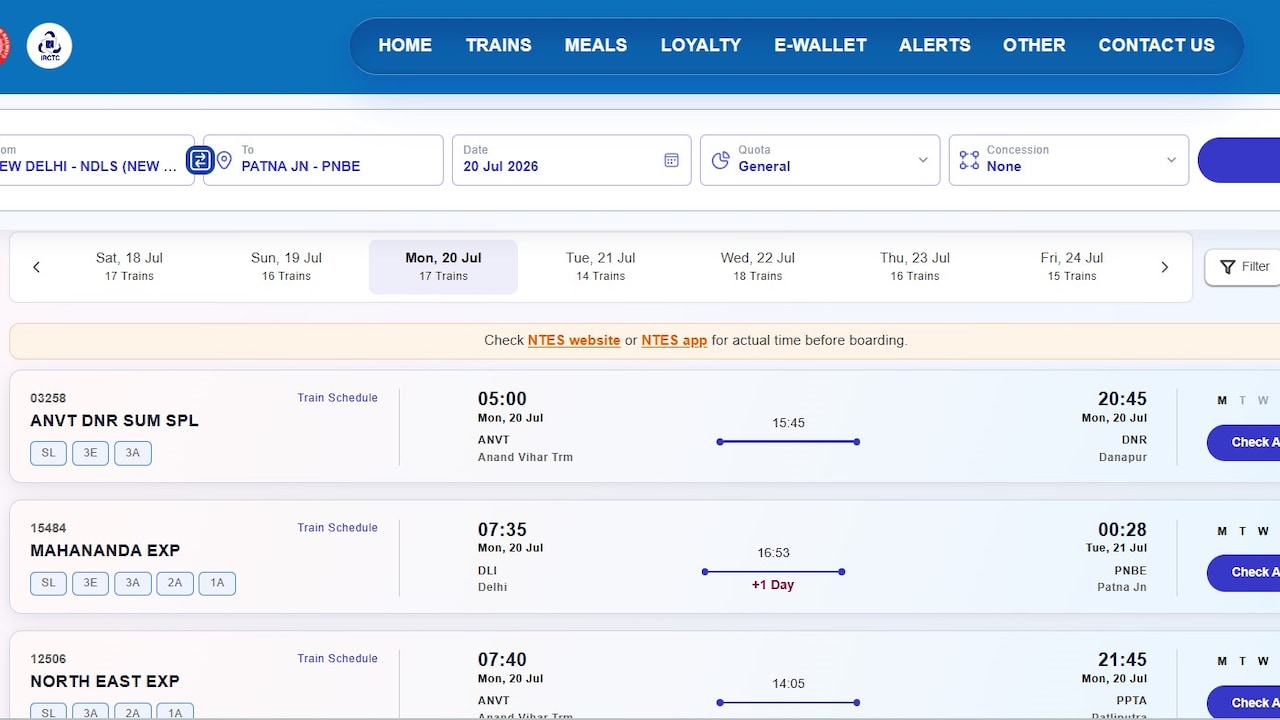
Task: Show earlier dates with the left arrow
Action: point(36,267)
